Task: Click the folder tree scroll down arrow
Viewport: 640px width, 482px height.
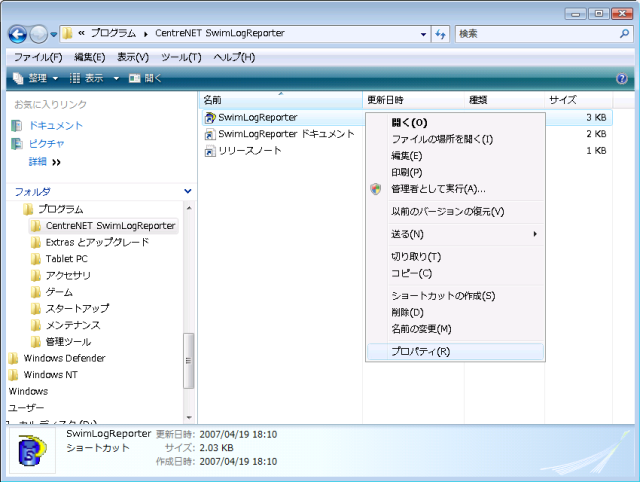Action: [x=189, y=417]
